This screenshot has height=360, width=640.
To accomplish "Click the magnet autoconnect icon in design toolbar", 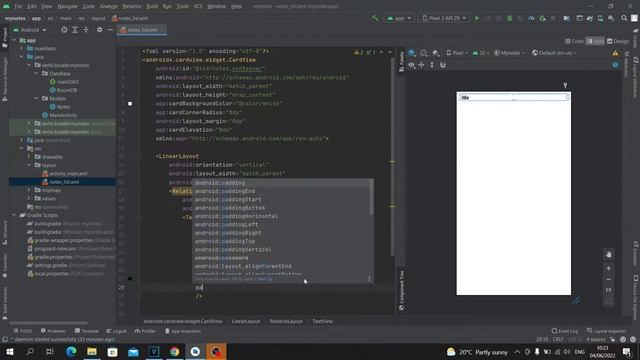I will coord(443,65).
